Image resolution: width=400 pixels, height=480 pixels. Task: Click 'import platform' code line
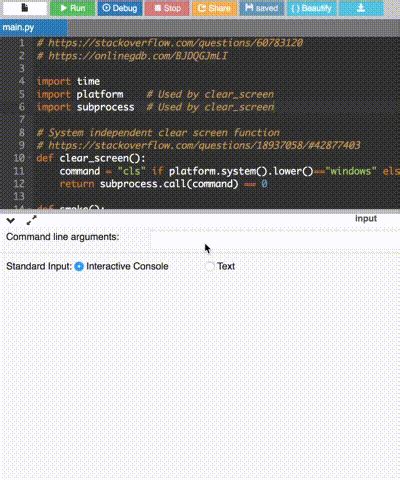click(80, 94)
